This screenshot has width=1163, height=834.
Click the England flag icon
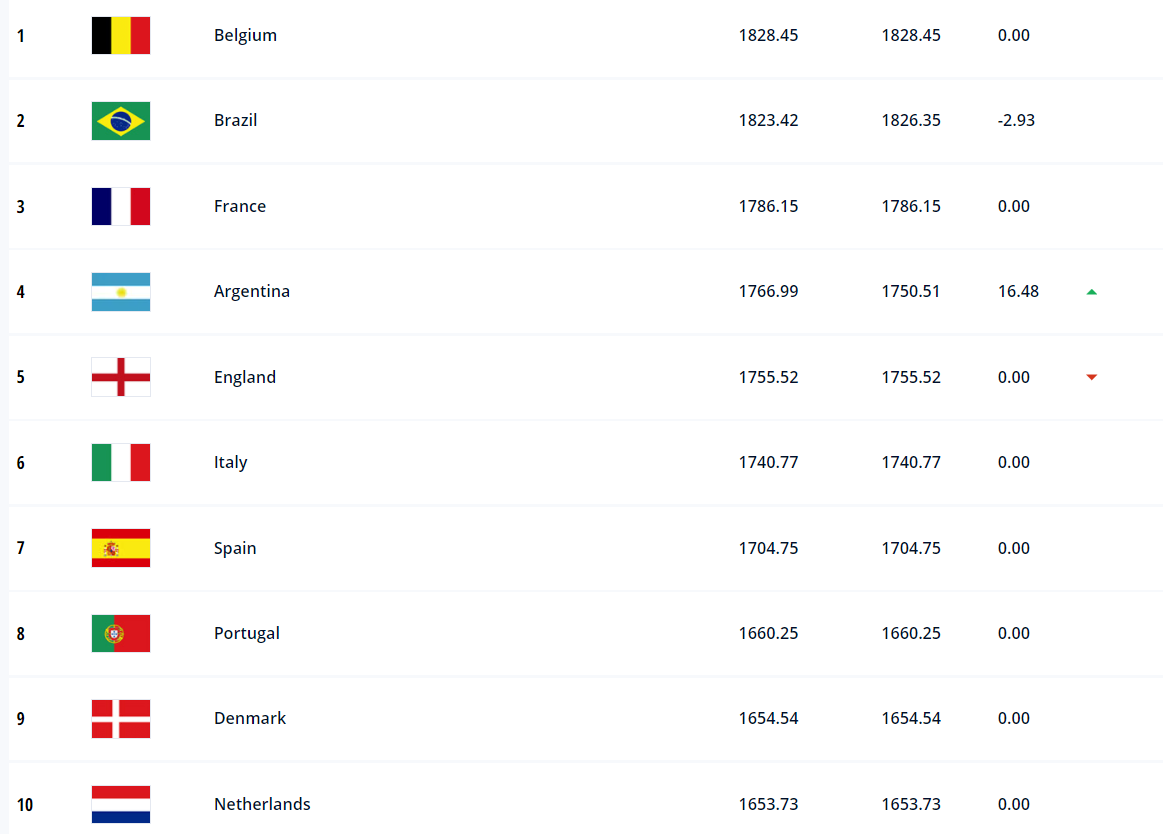click(121, 377)
